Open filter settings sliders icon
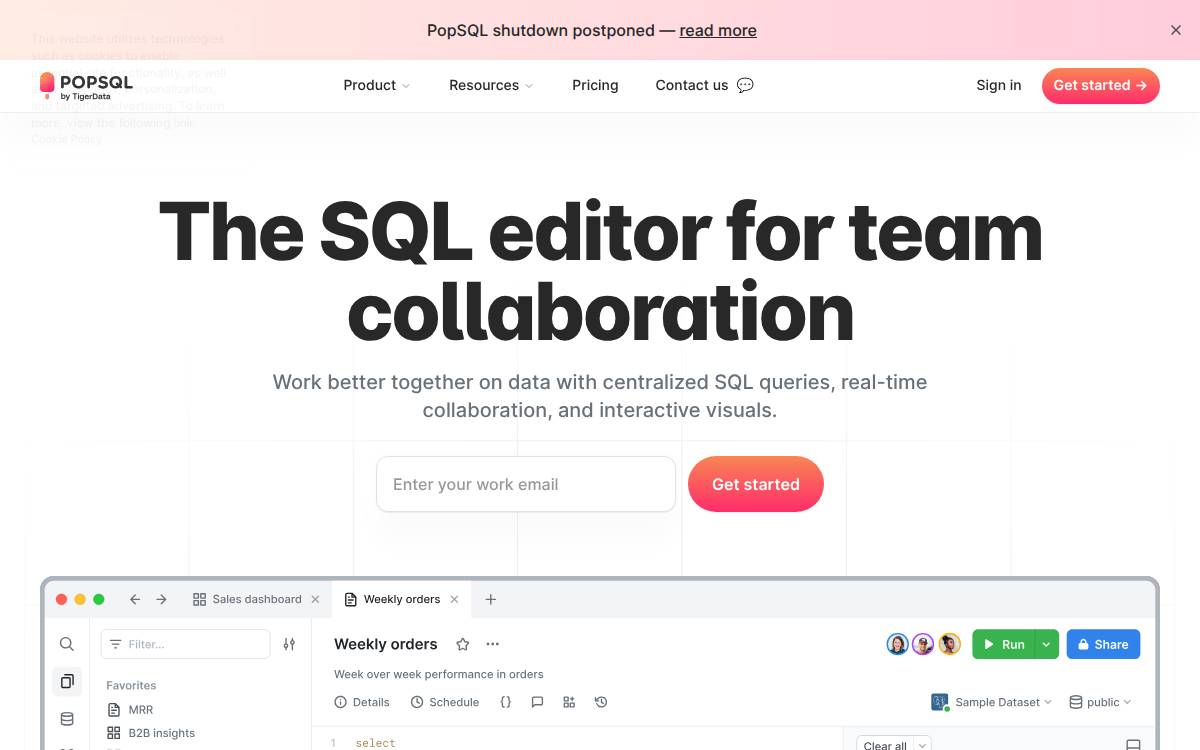 (289, 644)
